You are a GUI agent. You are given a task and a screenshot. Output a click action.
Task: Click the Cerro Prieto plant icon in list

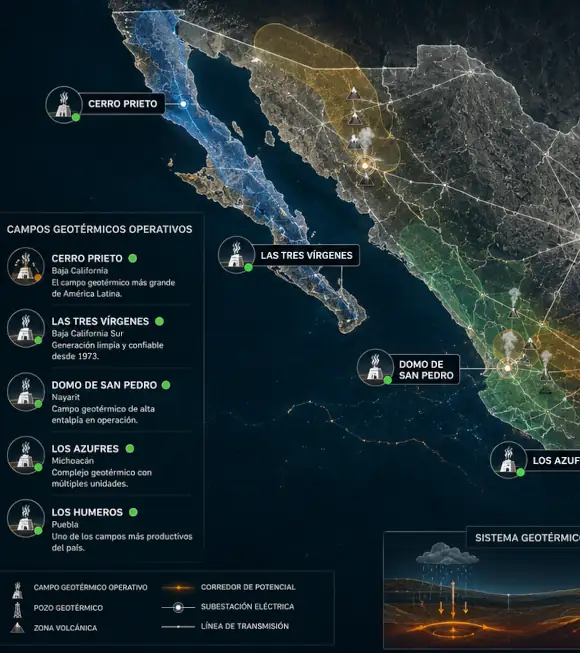[x=25, y=267]
